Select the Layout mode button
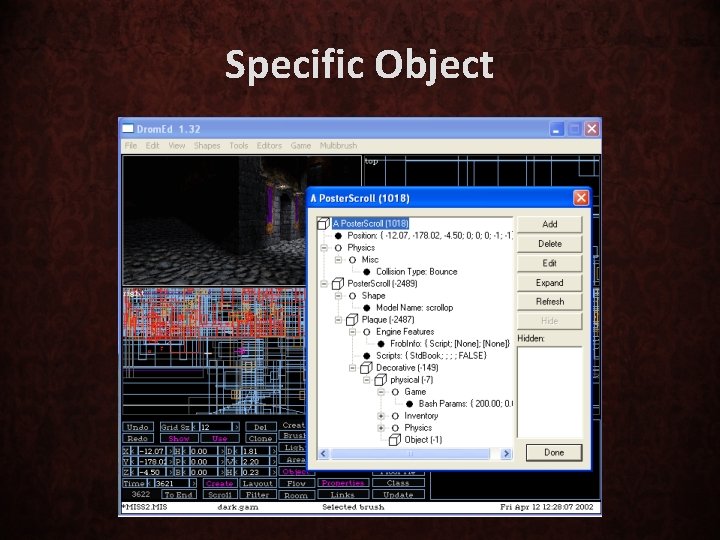Image resolution: width=720 pixels, height=540 pixels. click(258, 483)
